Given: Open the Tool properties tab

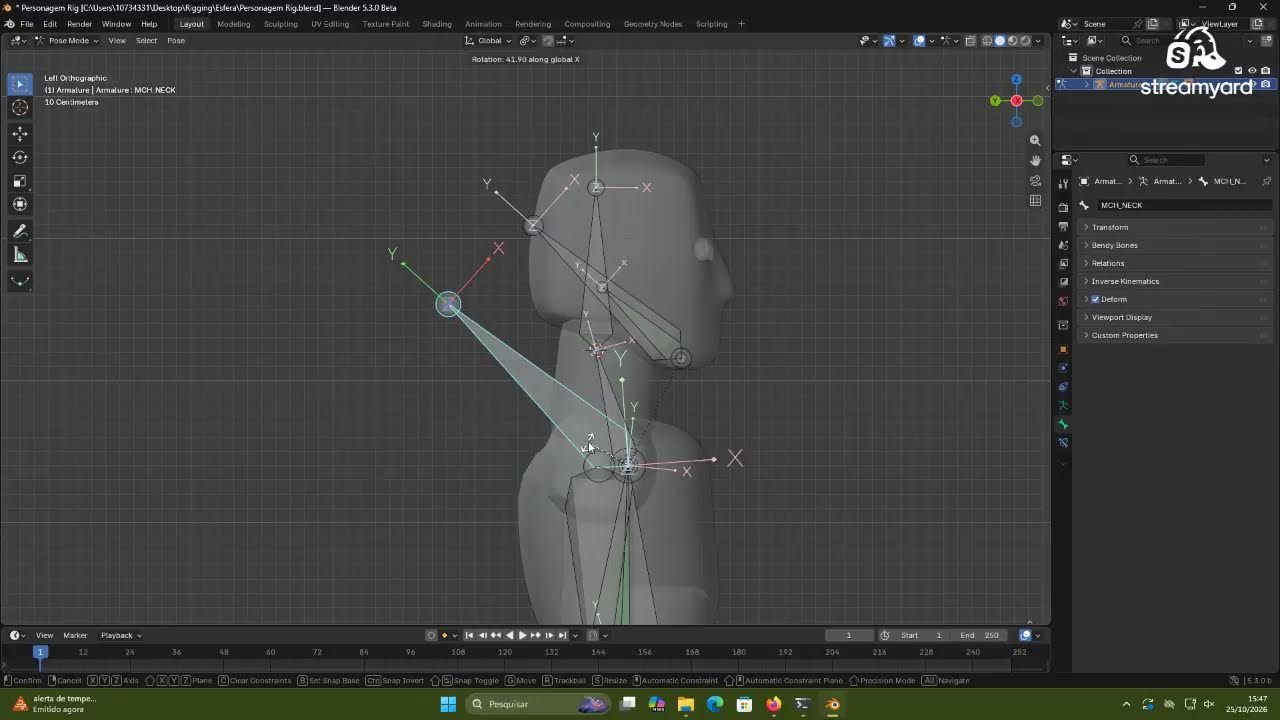Looking at the screenshot, I should click(1063, 183).
